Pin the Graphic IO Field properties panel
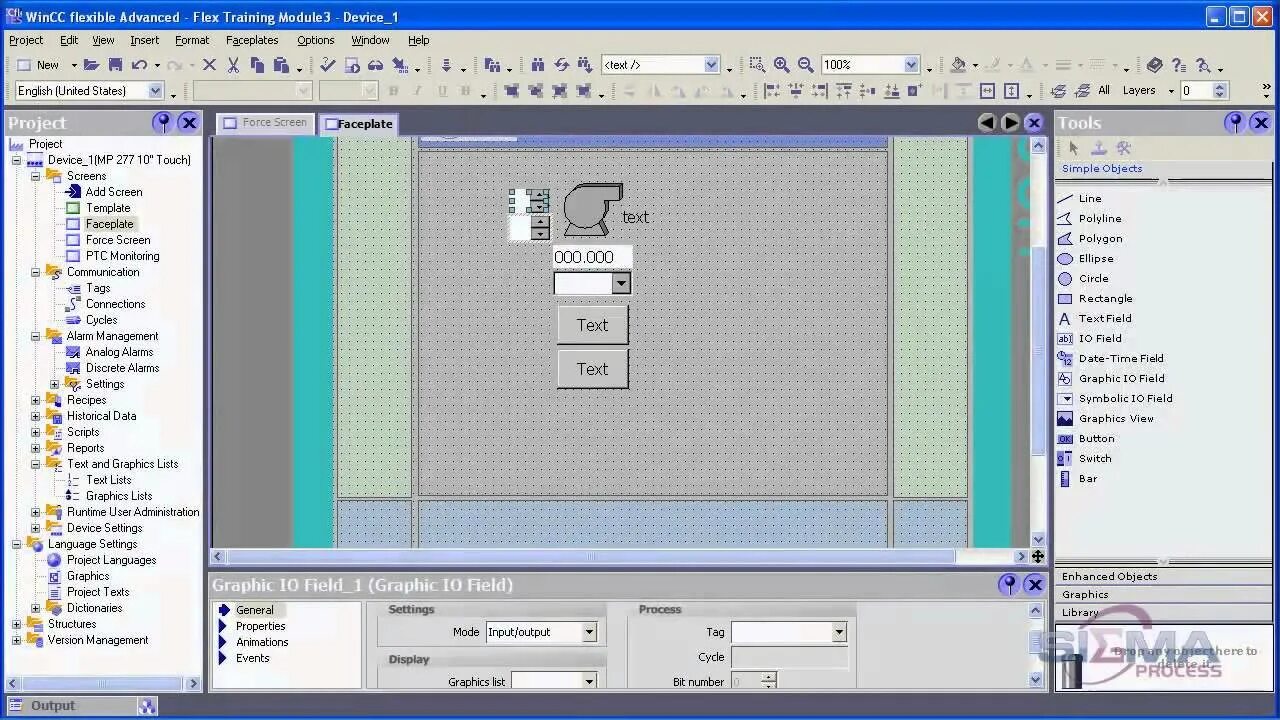 pyautogui.click(x=1008, y=584)
